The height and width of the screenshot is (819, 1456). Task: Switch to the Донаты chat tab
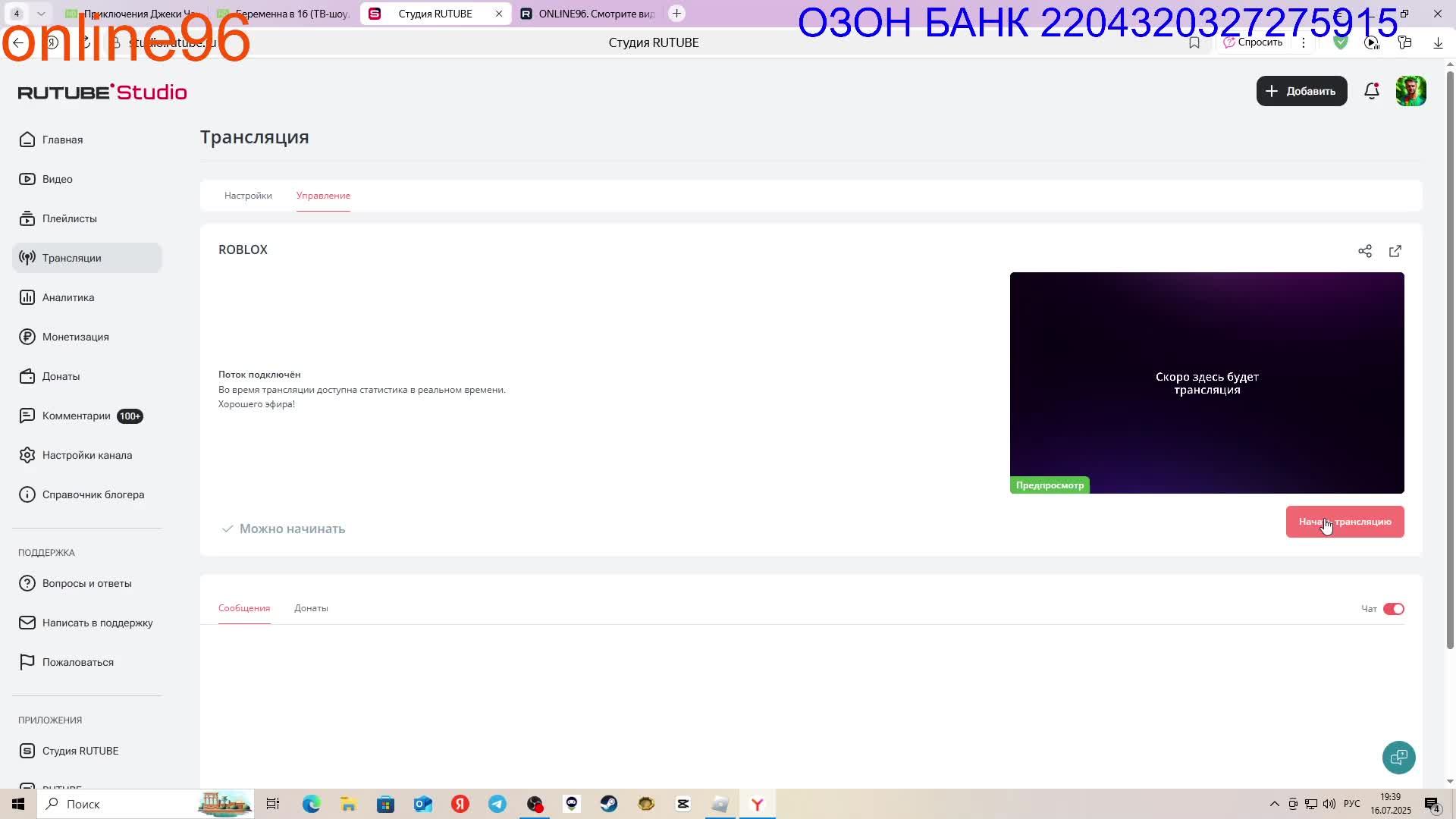311,608
